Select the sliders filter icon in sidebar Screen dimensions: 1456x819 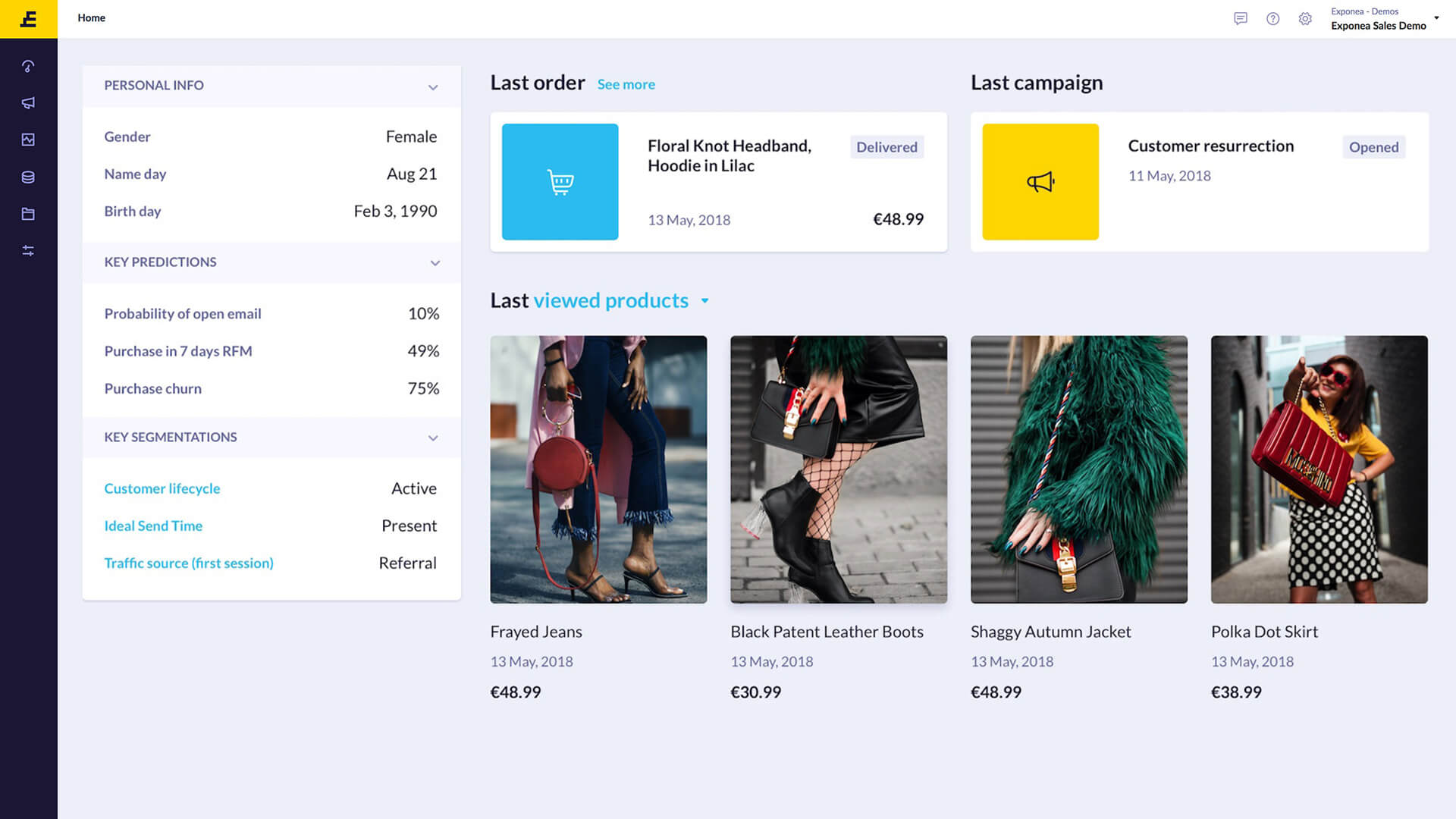pyautogui.click(x=29, y=250)
